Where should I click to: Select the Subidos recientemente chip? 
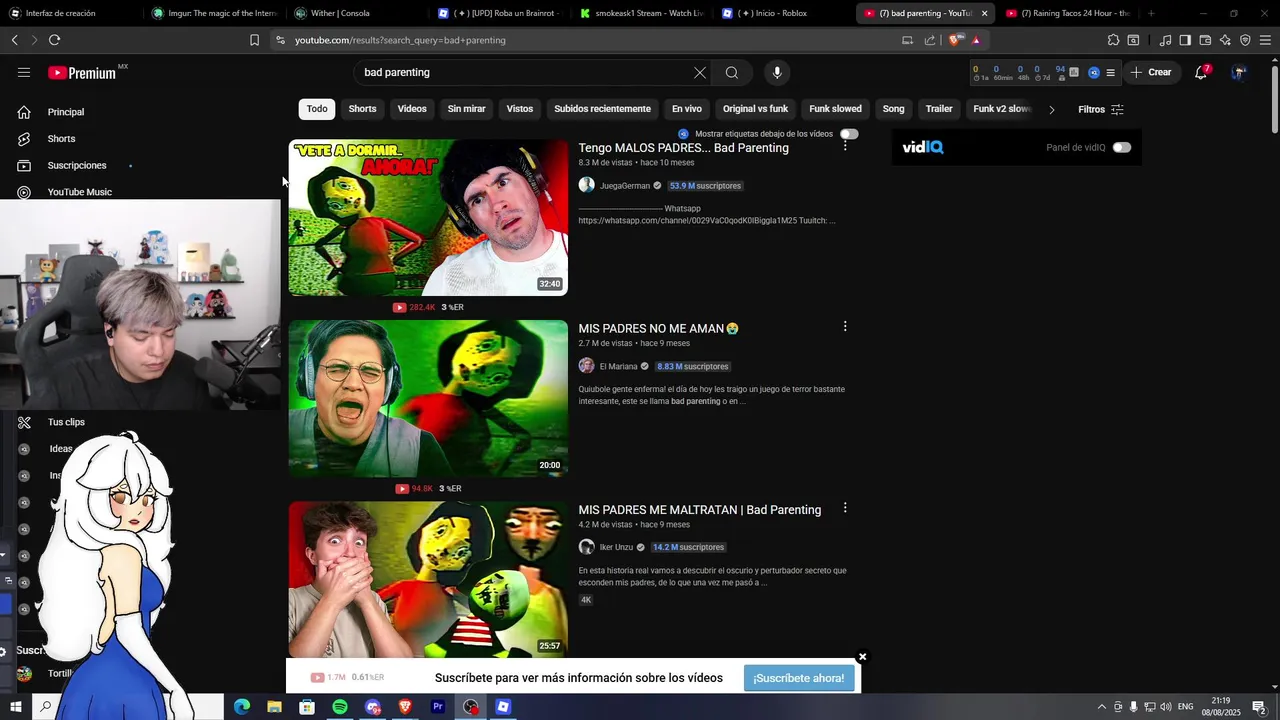(x=602, y=109)
